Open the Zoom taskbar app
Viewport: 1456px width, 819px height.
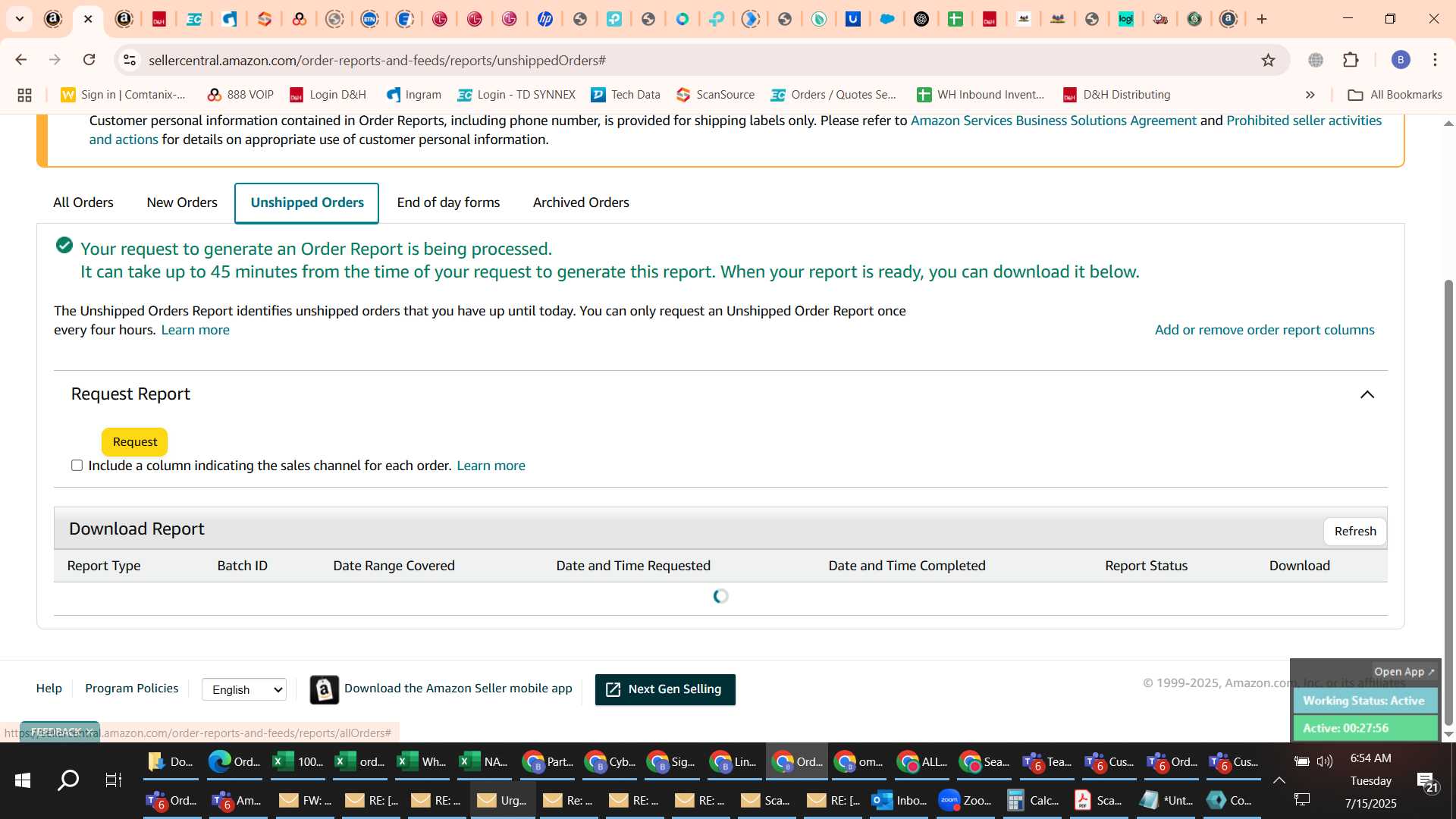tap(965, 800)
